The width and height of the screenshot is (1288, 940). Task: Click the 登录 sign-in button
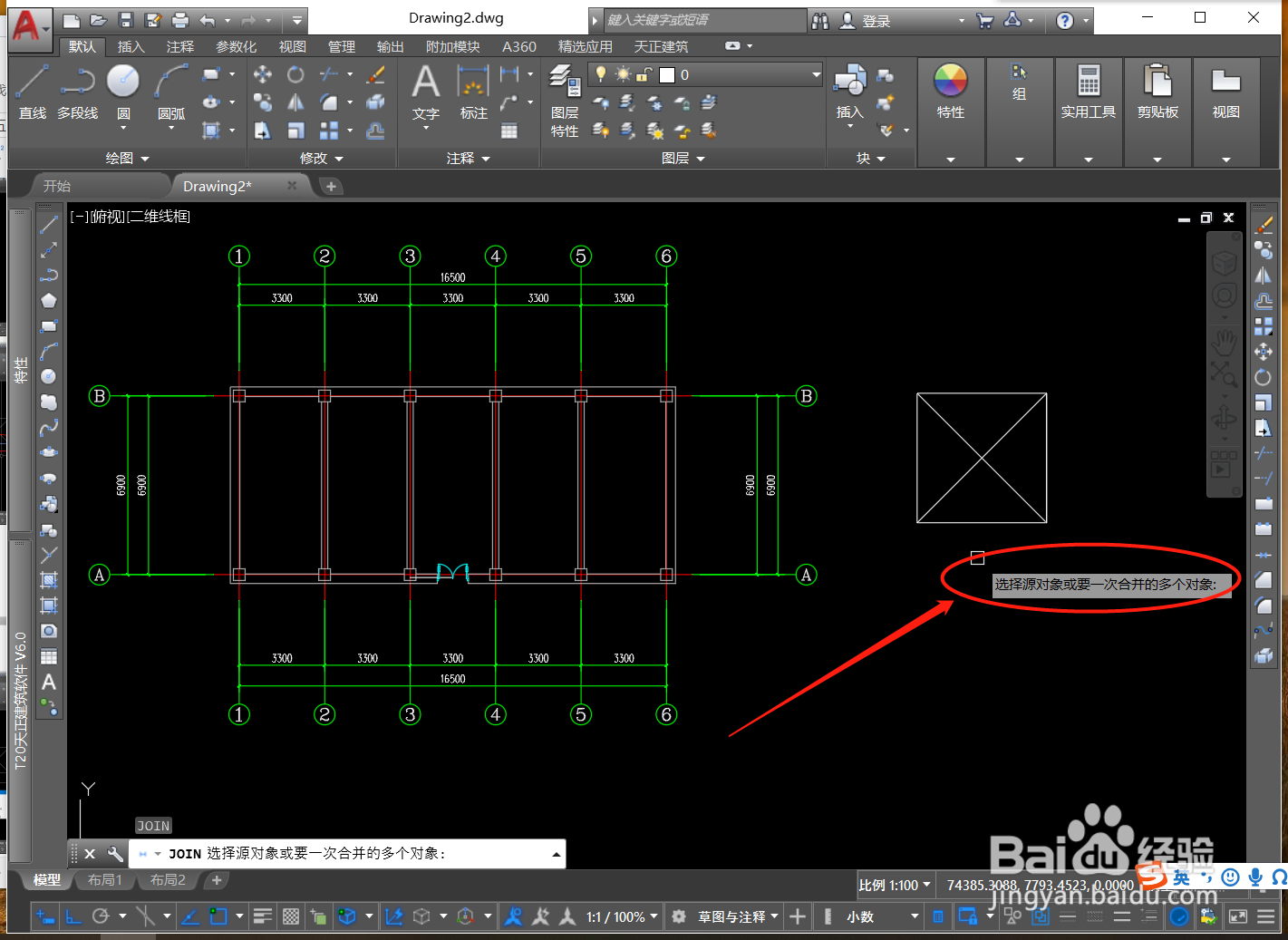[876, 20]
